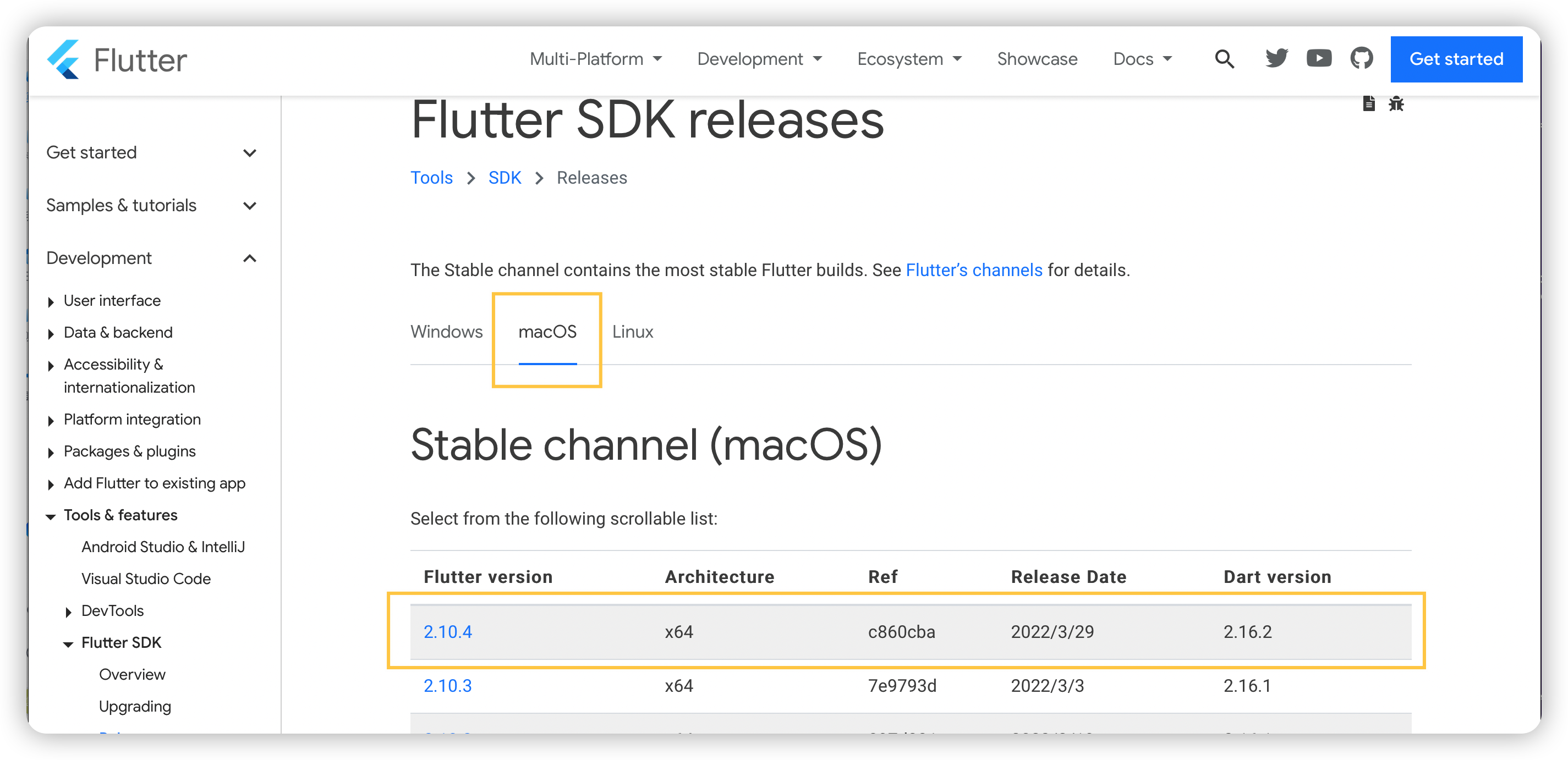Expand User interface tree item

104,301
